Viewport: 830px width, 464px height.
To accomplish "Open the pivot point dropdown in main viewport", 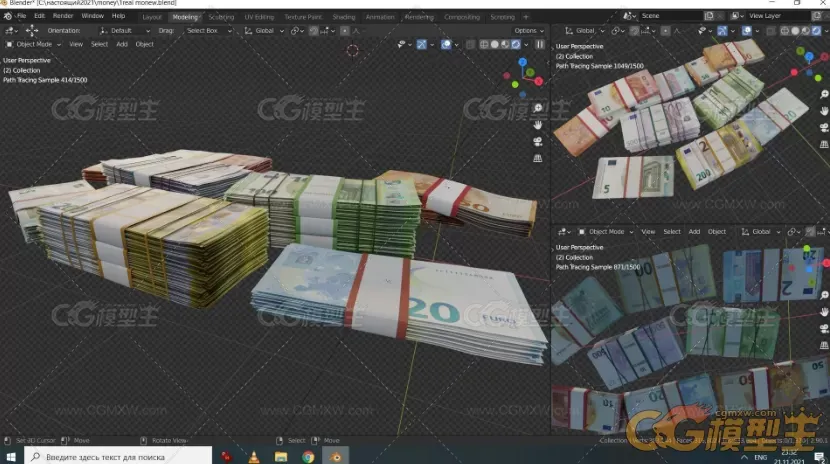I will click(297, 31).
